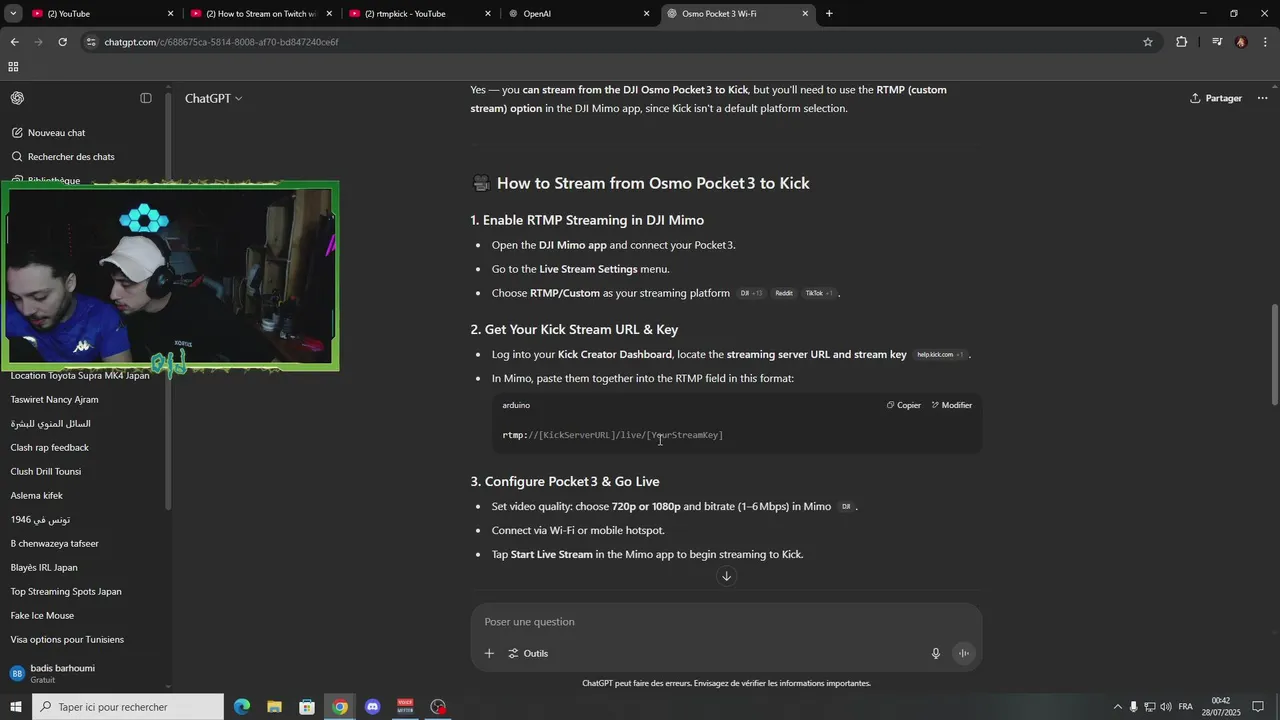Open the Chrome three-dot menu

click(1266, 42)
